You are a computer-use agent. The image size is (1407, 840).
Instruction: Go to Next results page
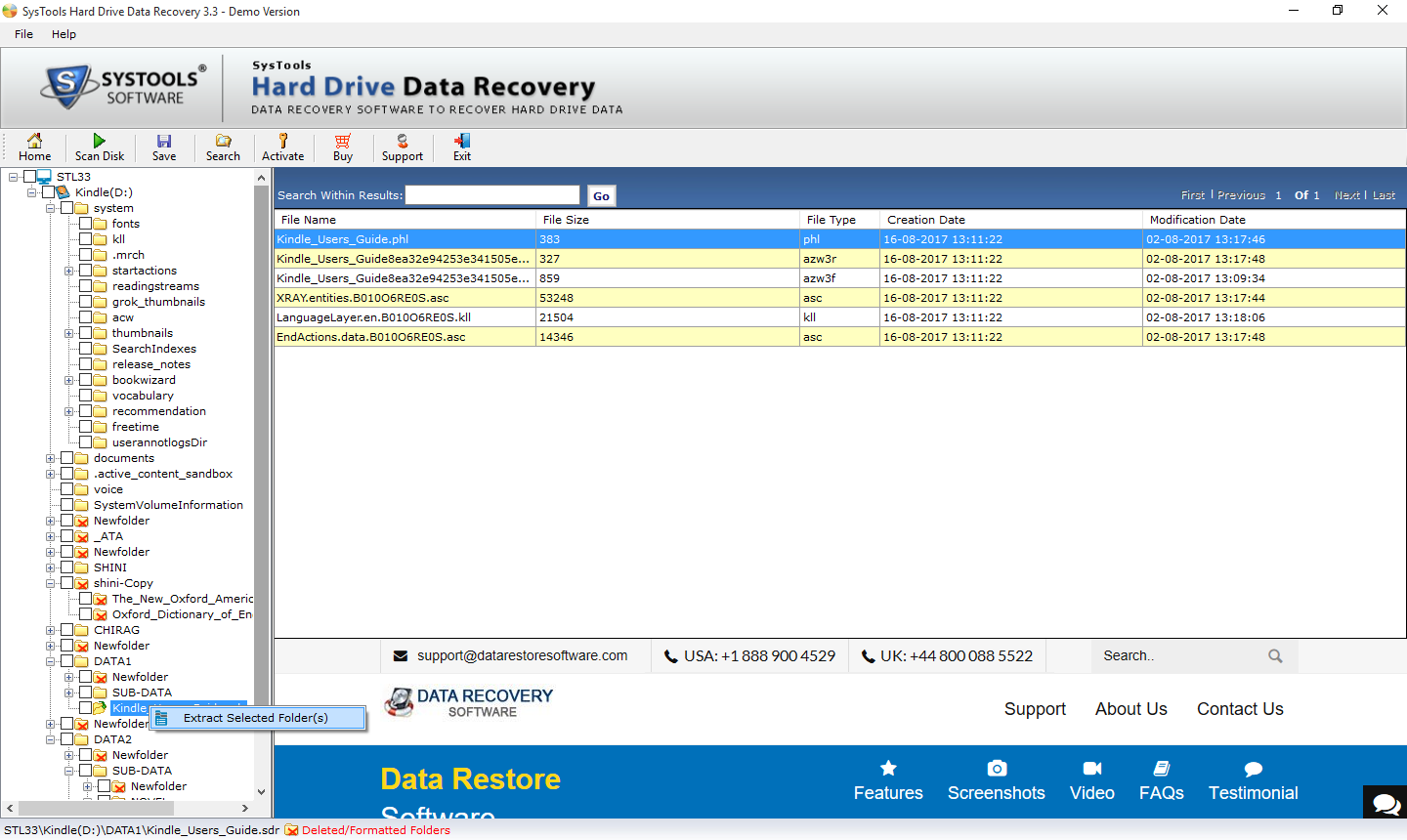point(1347,195)
